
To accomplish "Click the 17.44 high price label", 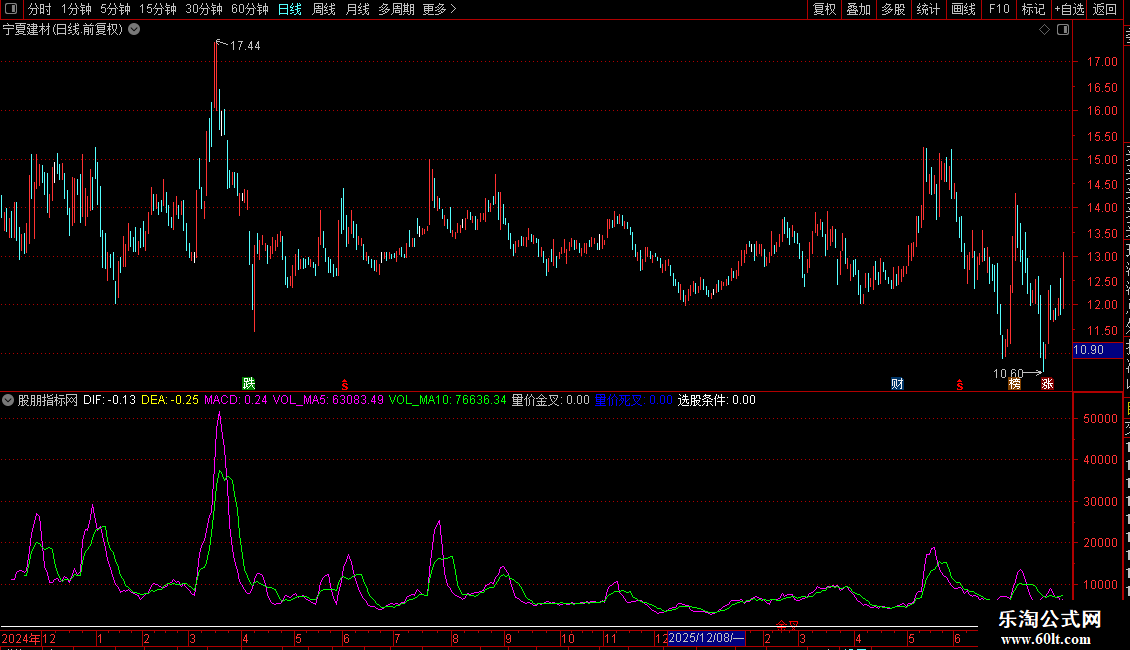I will click(245, 46).
